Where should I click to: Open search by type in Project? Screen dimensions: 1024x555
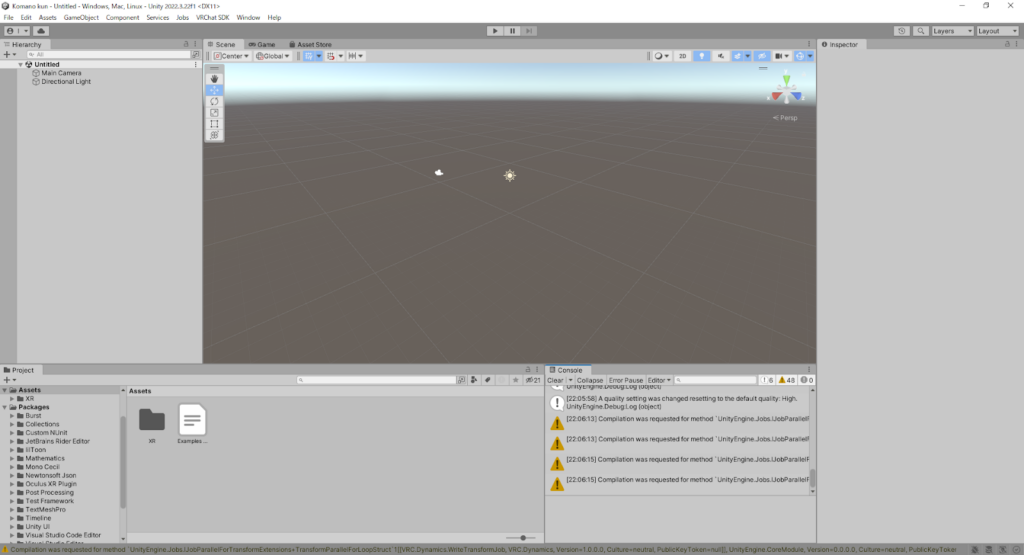pyautogui.click(x=474, y=380)
